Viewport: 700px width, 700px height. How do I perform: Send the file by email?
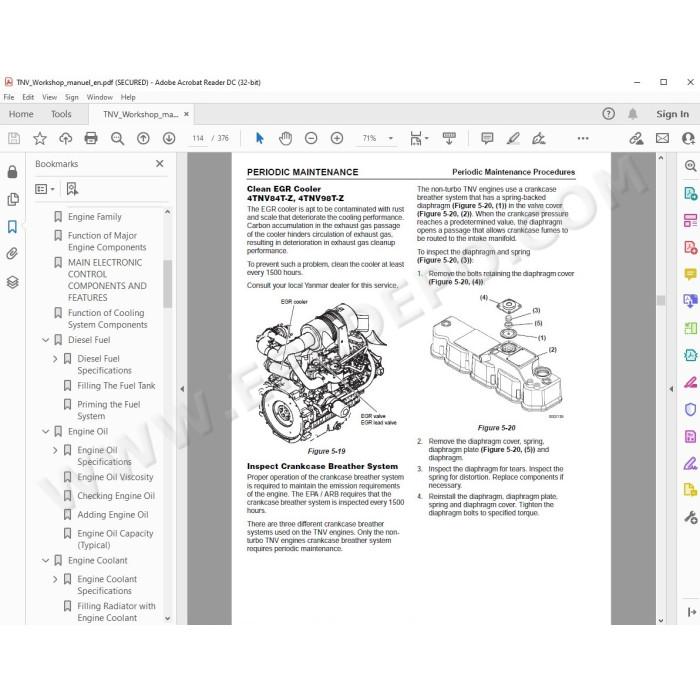pyautogui.click(x=662, y=138)
